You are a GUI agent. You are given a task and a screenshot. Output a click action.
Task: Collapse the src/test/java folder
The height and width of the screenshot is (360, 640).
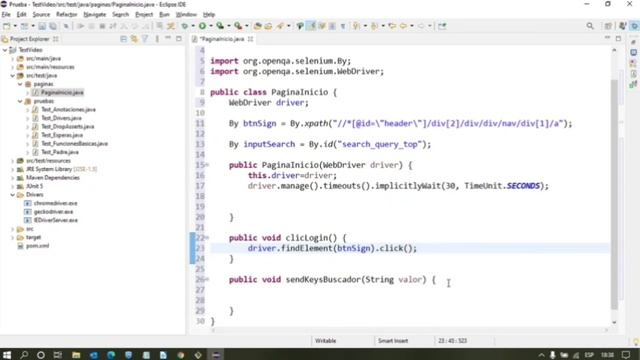click(x=12, y=76)
